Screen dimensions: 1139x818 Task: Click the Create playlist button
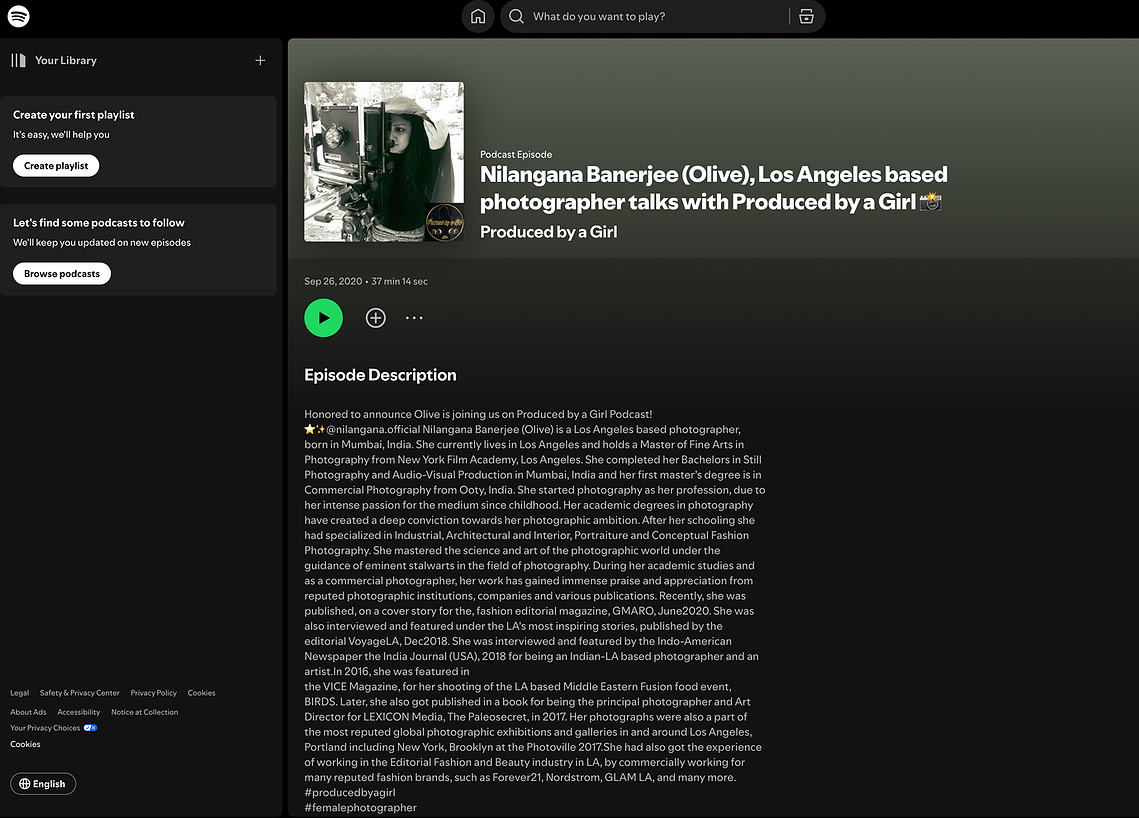(x=56, y=166)
